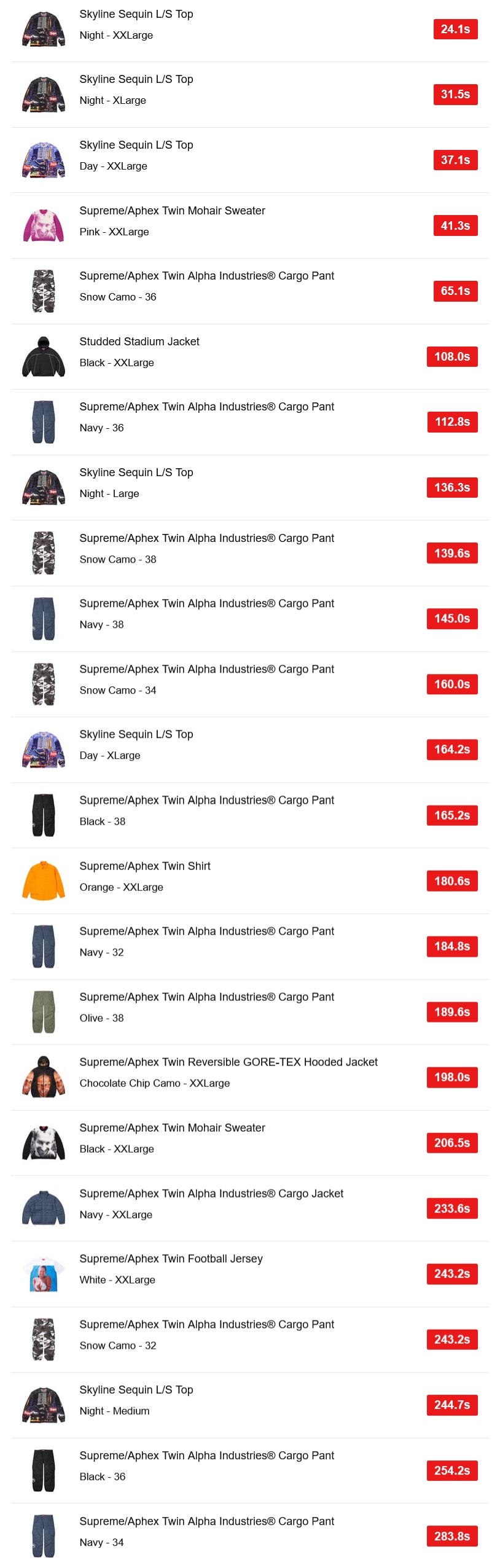The width and height of the screenshot is (500, 1568).
Task: Open the olive Cargo Pant thumbnail
Action: 44,1011
